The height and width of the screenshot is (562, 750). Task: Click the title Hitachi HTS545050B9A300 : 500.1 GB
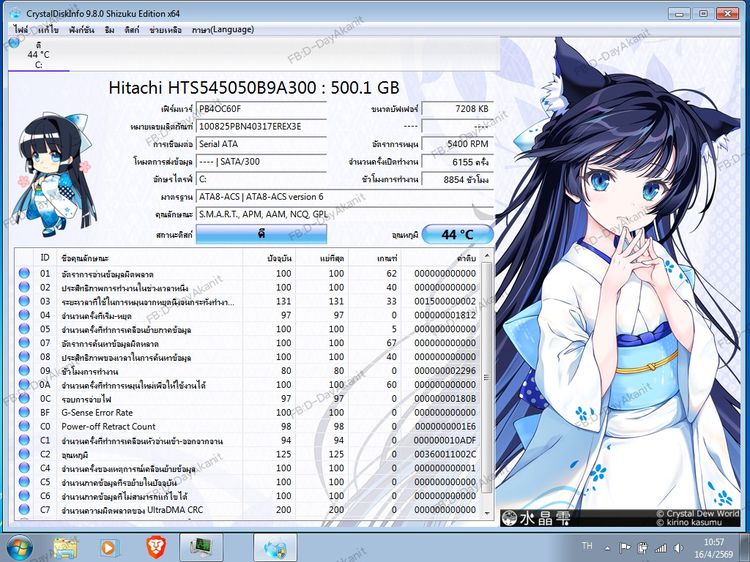254,88
